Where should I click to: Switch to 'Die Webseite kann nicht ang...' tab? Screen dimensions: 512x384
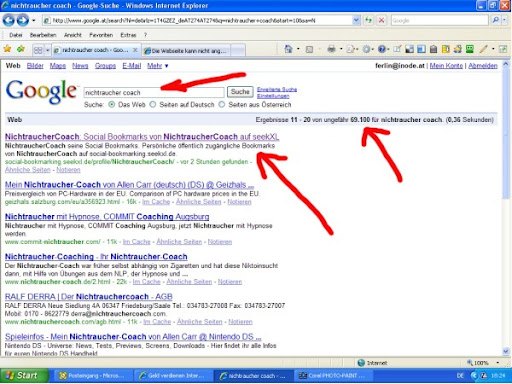[186, 51]
